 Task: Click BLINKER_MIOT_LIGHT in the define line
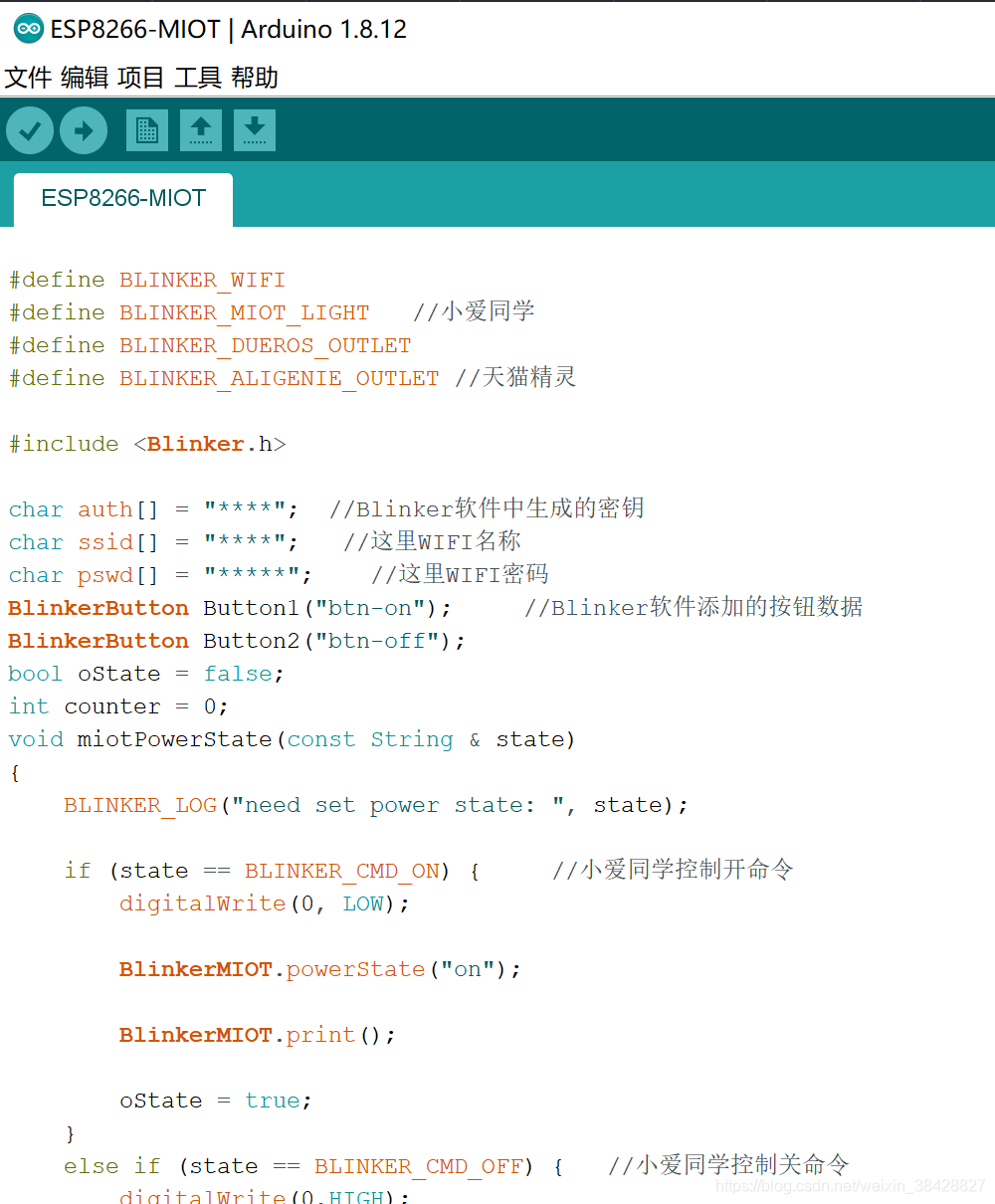[x=244, y=312]
